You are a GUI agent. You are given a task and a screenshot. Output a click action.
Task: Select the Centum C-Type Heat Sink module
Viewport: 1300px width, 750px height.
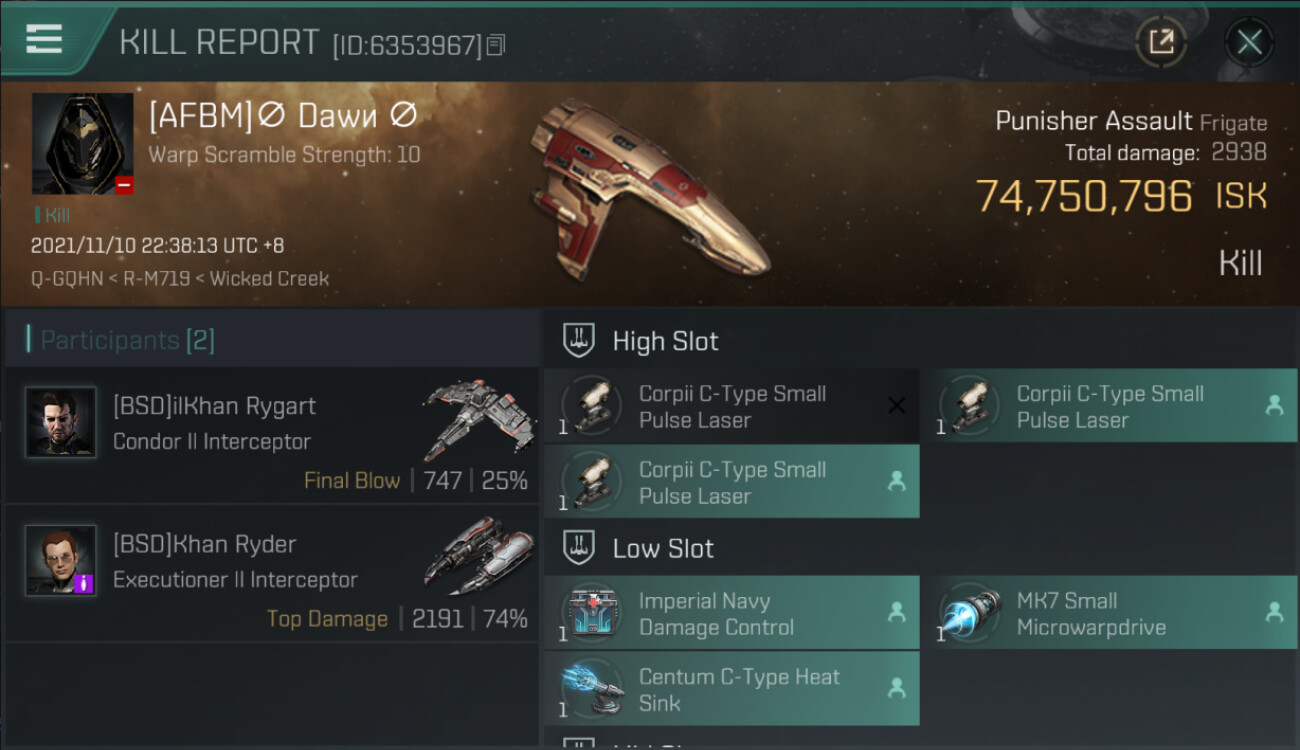coord(731,689)
